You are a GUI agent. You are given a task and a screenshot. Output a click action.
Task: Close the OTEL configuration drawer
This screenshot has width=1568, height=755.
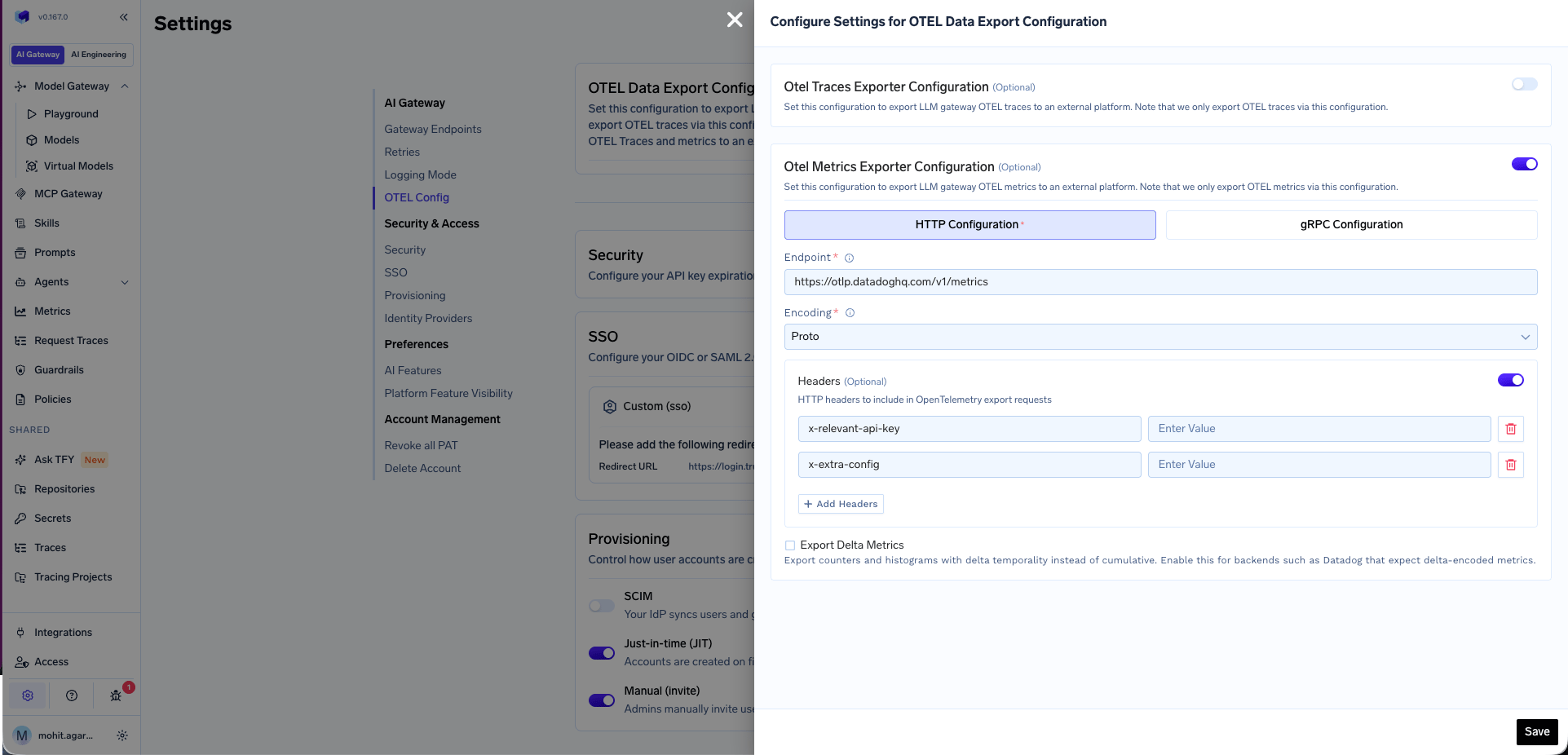(x=735, y=20)
